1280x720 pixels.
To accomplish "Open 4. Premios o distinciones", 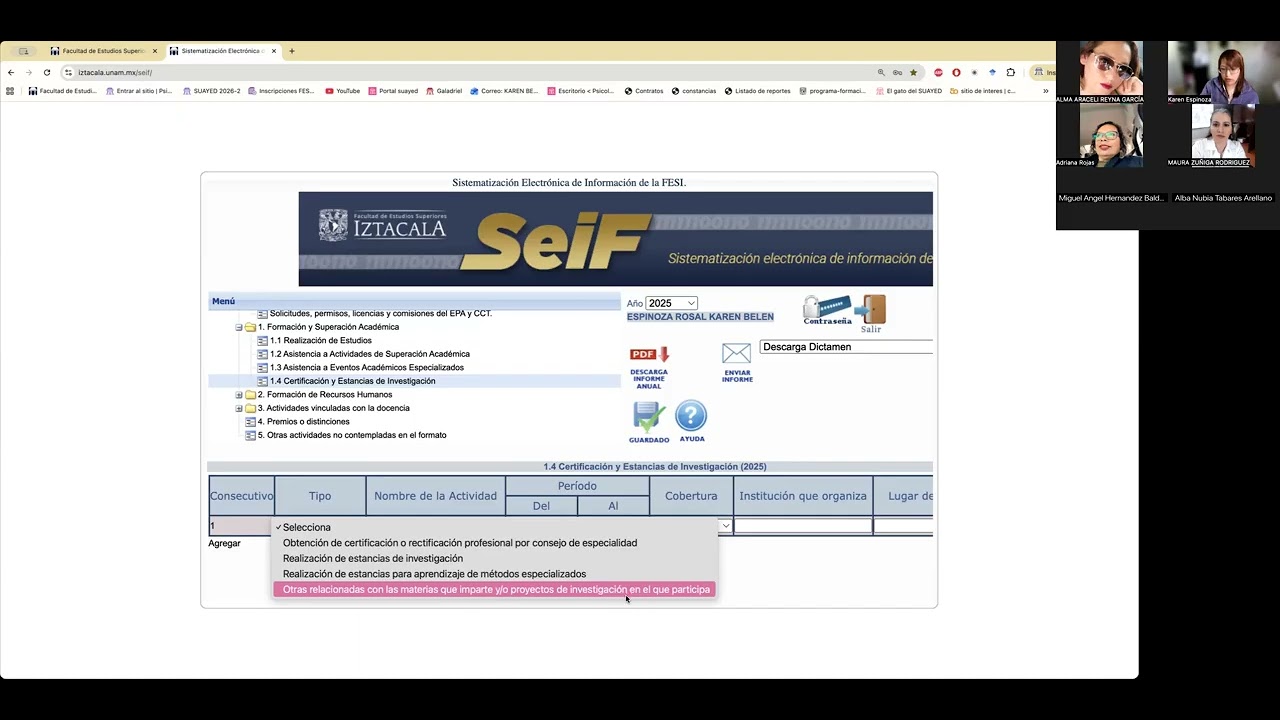I will point(303,422).
